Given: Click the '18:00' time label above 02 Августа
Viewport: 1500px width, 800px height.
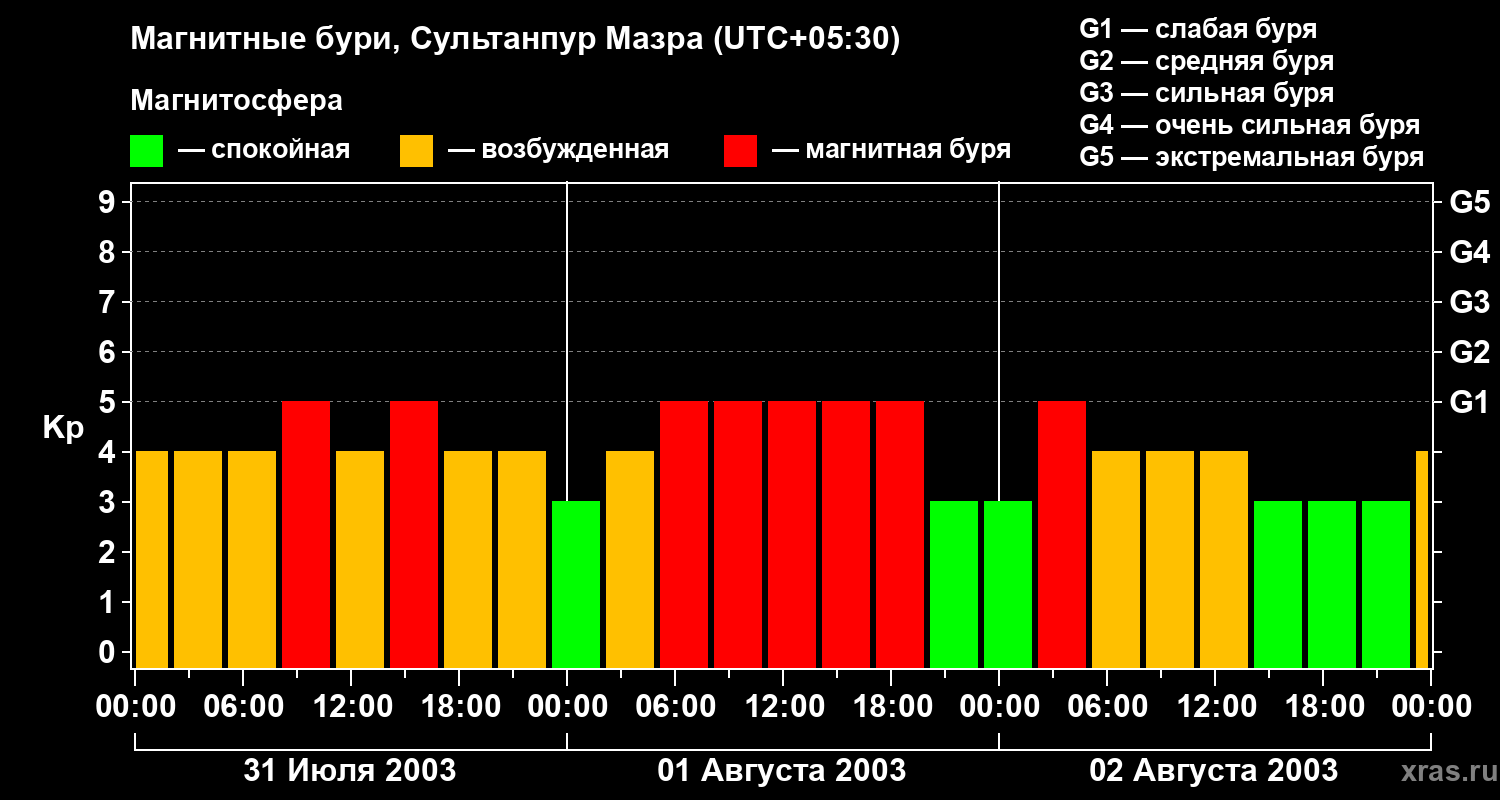Looking at the screenshot, I should [1323, 707].
